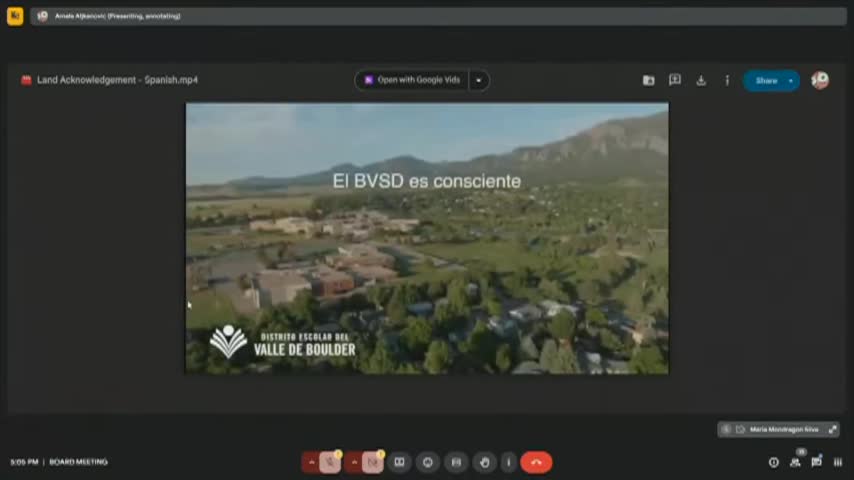Open the meeting details info icon
The image size is (854, 480).
[x=773, y=462]
